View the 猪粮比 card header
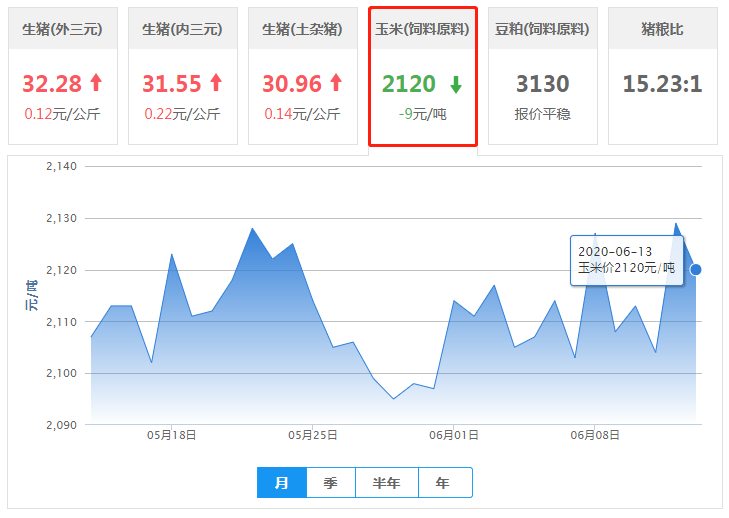 pyautogui.click(x=662, y=29)
